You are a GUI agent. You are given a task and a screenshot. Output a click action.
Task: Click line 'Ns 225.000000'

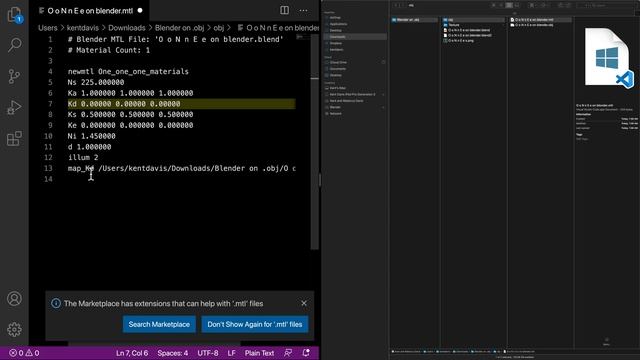96,82
